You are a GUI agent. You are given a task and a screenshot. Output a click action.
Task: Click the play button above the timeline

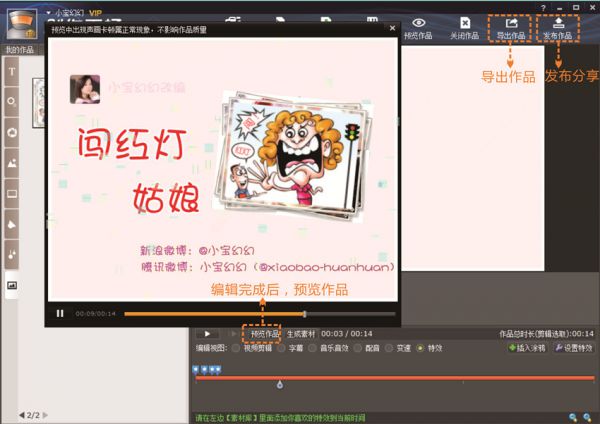point(207,334)
